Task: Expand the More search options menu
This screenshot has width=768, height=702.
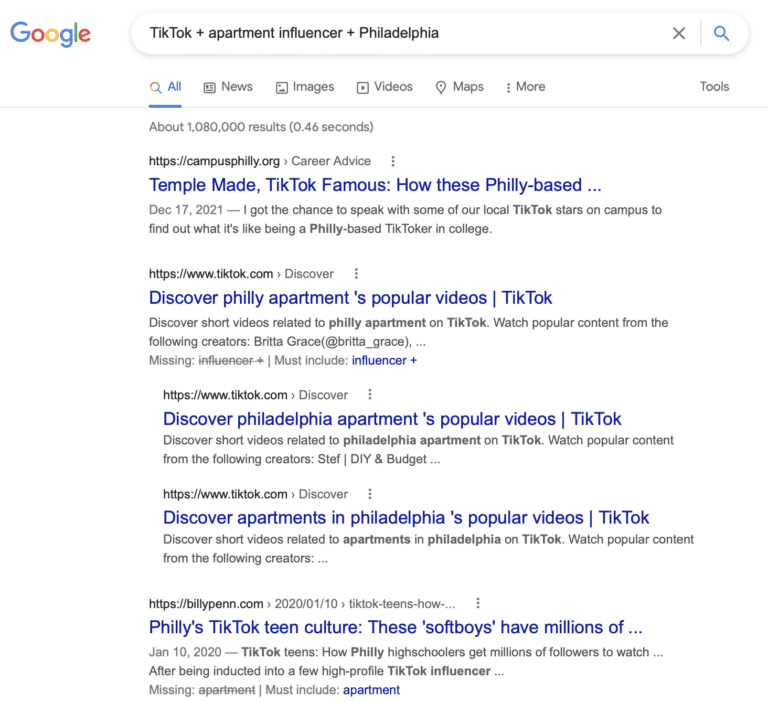Action: click(526, 87)
